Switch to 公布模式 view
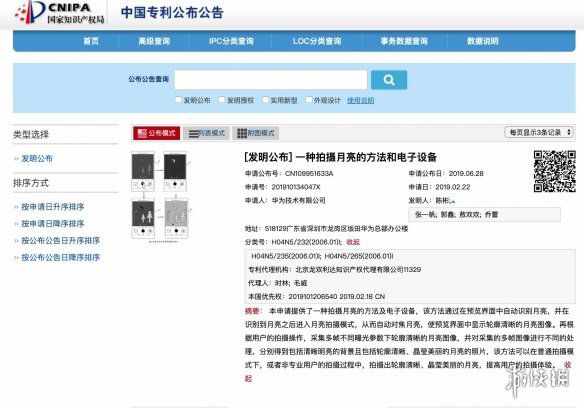This screenshot has height=408, width=584. tap(156, 133)
